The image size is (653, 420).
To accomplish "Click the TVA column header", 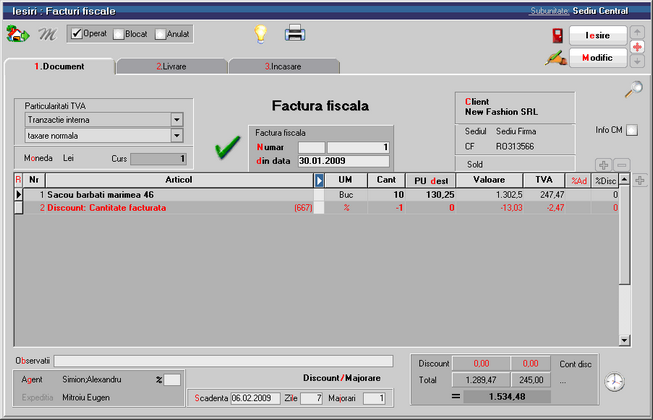I will tap(544, 180).
